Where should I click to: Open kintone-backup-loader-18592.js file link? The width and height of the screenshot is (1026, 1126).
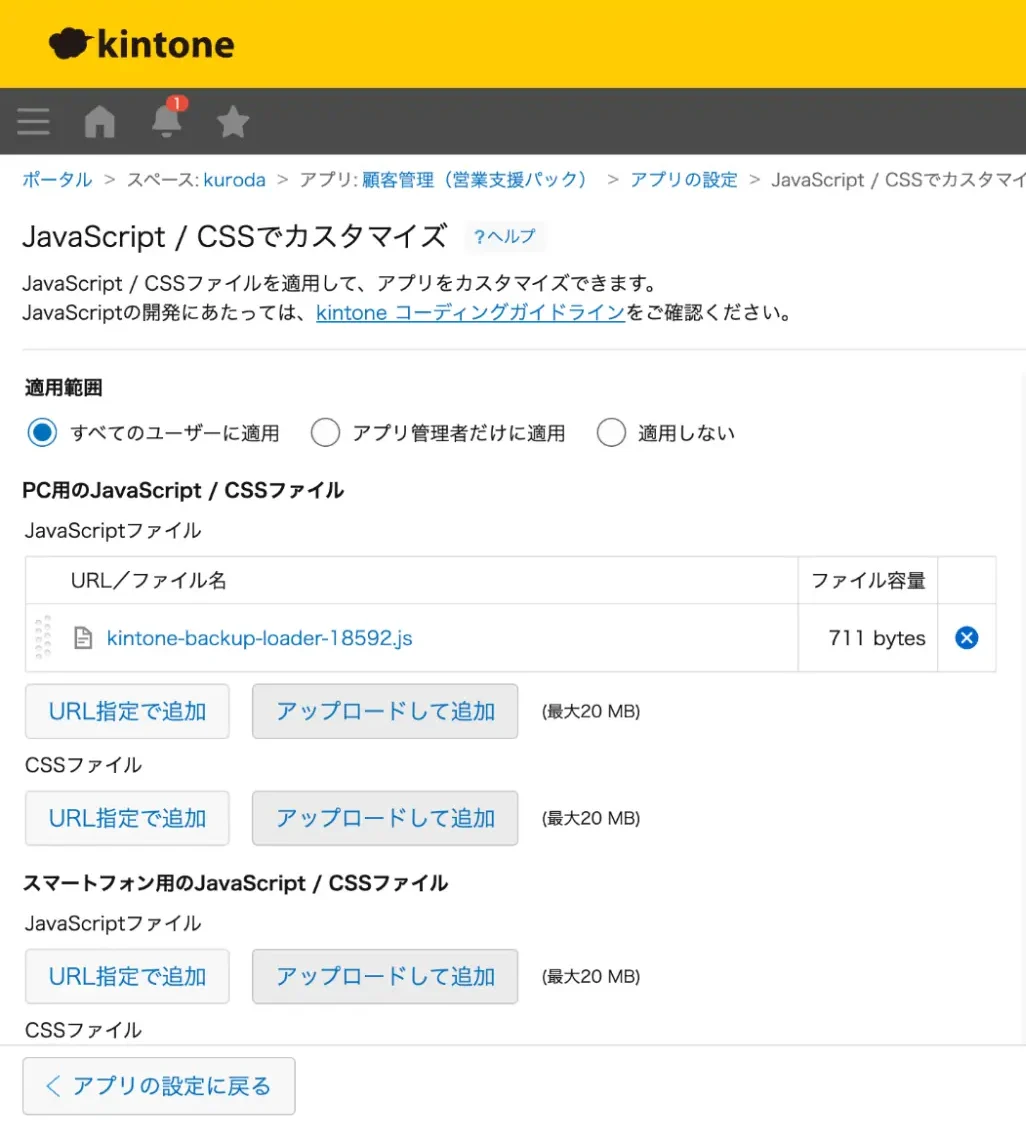[x=259, y=638]
